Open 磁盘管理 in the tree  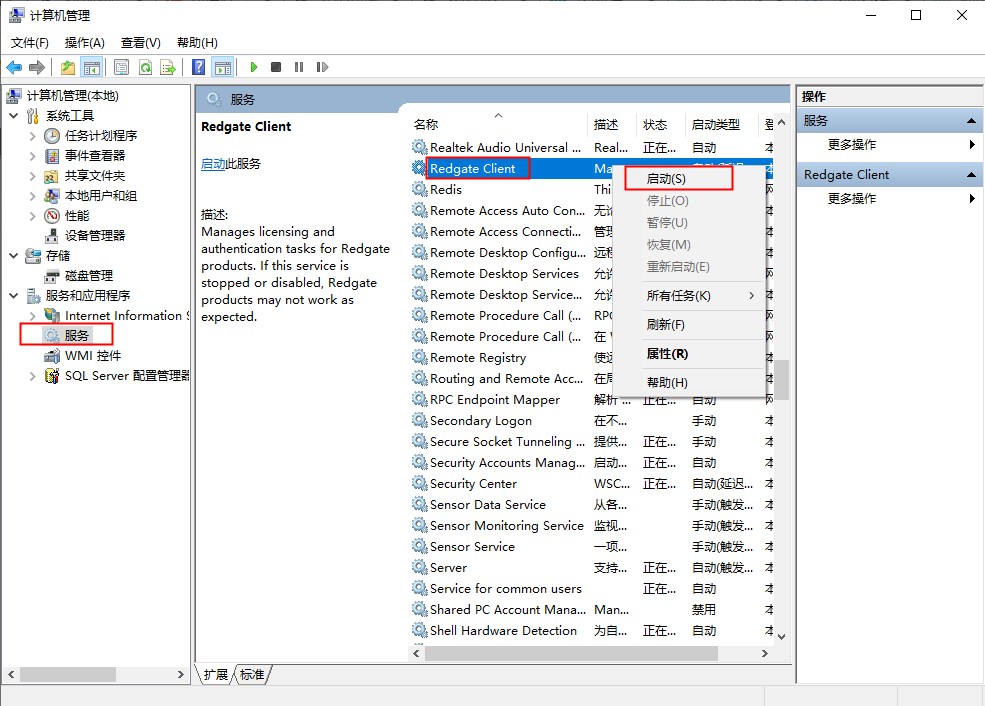tap(89, 276)
